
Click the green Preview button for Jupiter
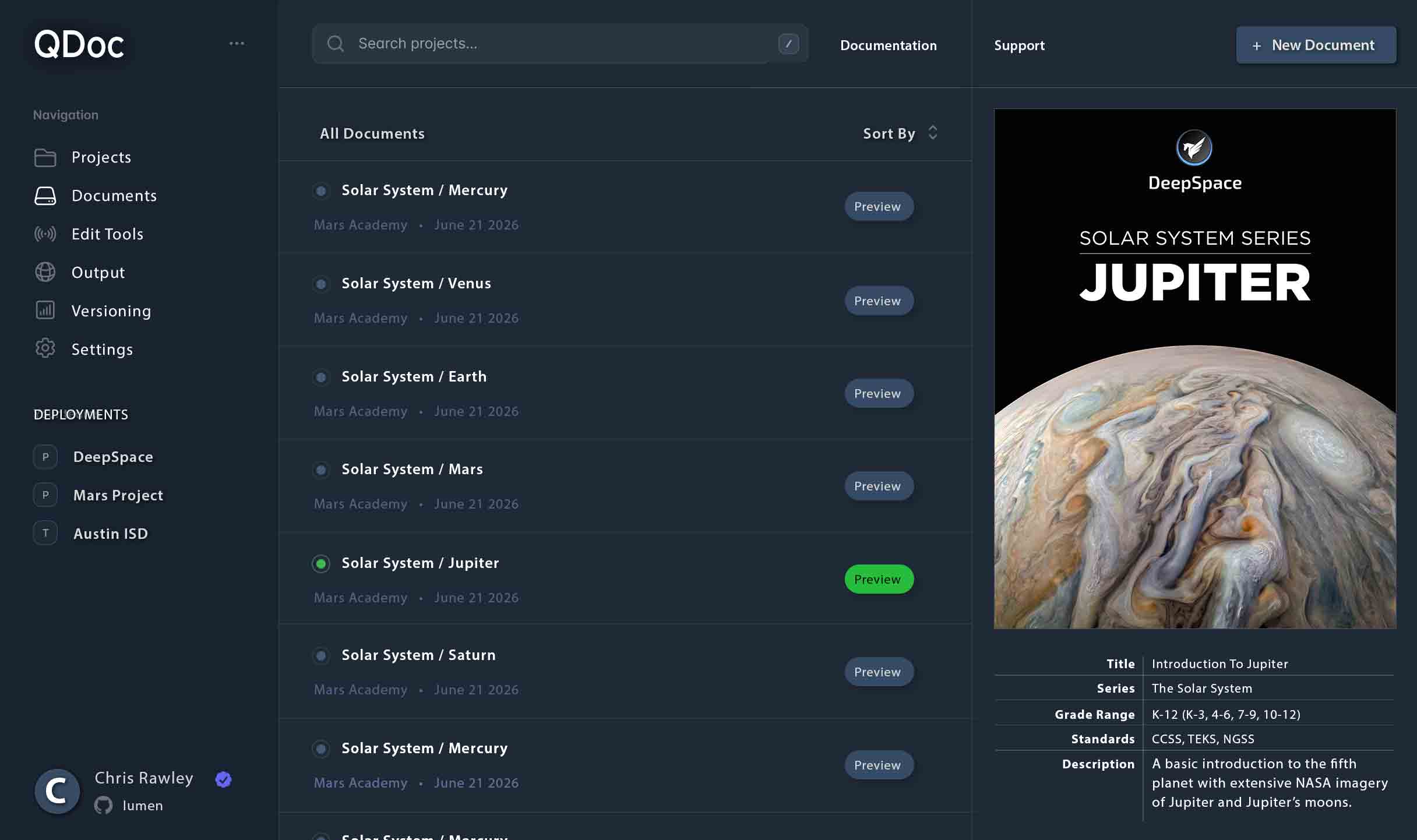pos(879,579)
